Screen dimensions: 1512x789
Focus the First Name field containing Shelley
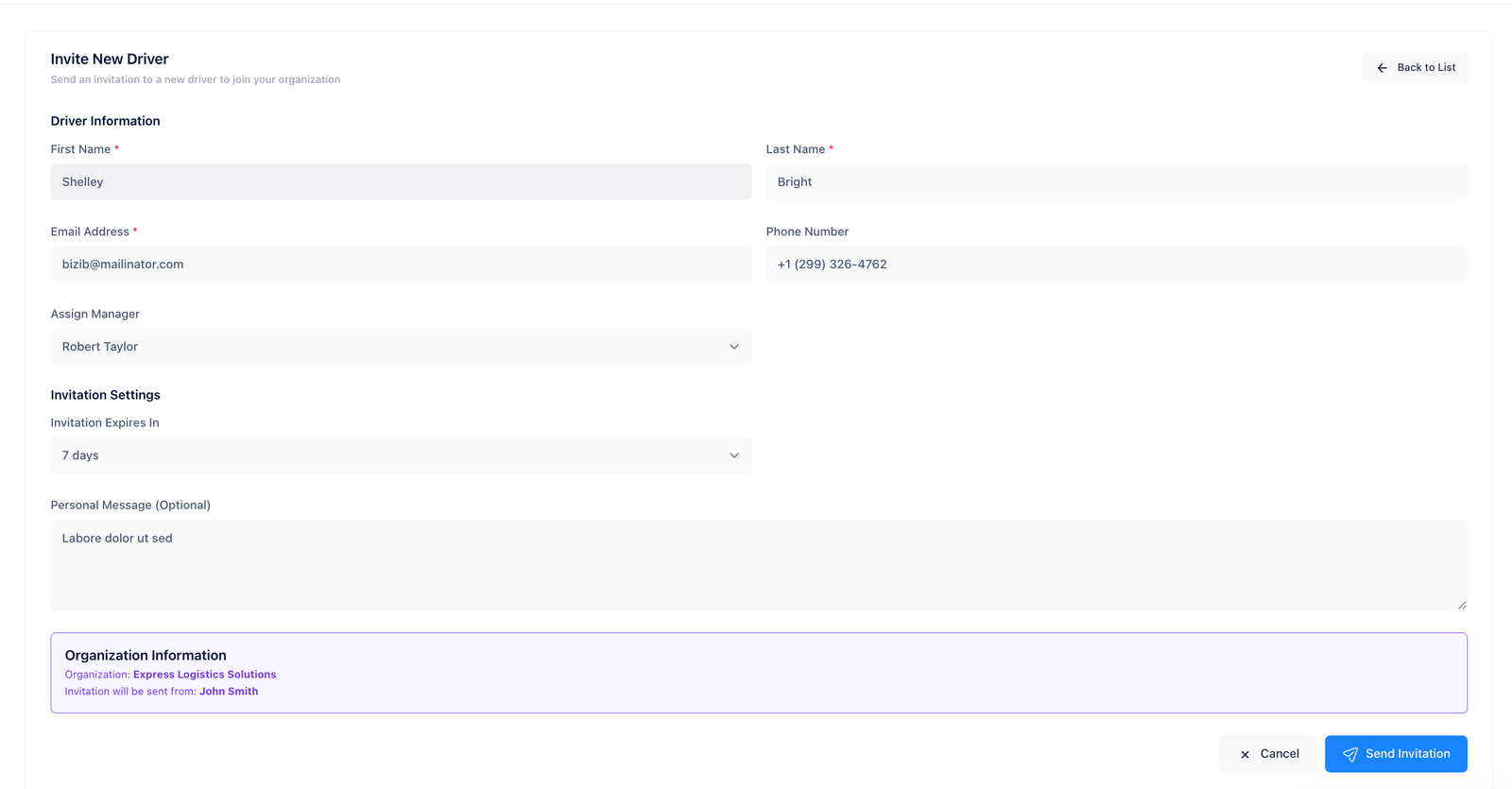pyautogui.click(x=401, y=181)
